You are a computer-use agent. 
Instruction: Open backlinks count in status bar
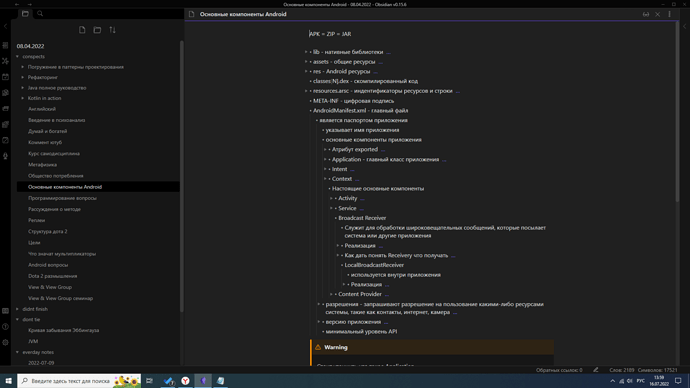point(559,370)
